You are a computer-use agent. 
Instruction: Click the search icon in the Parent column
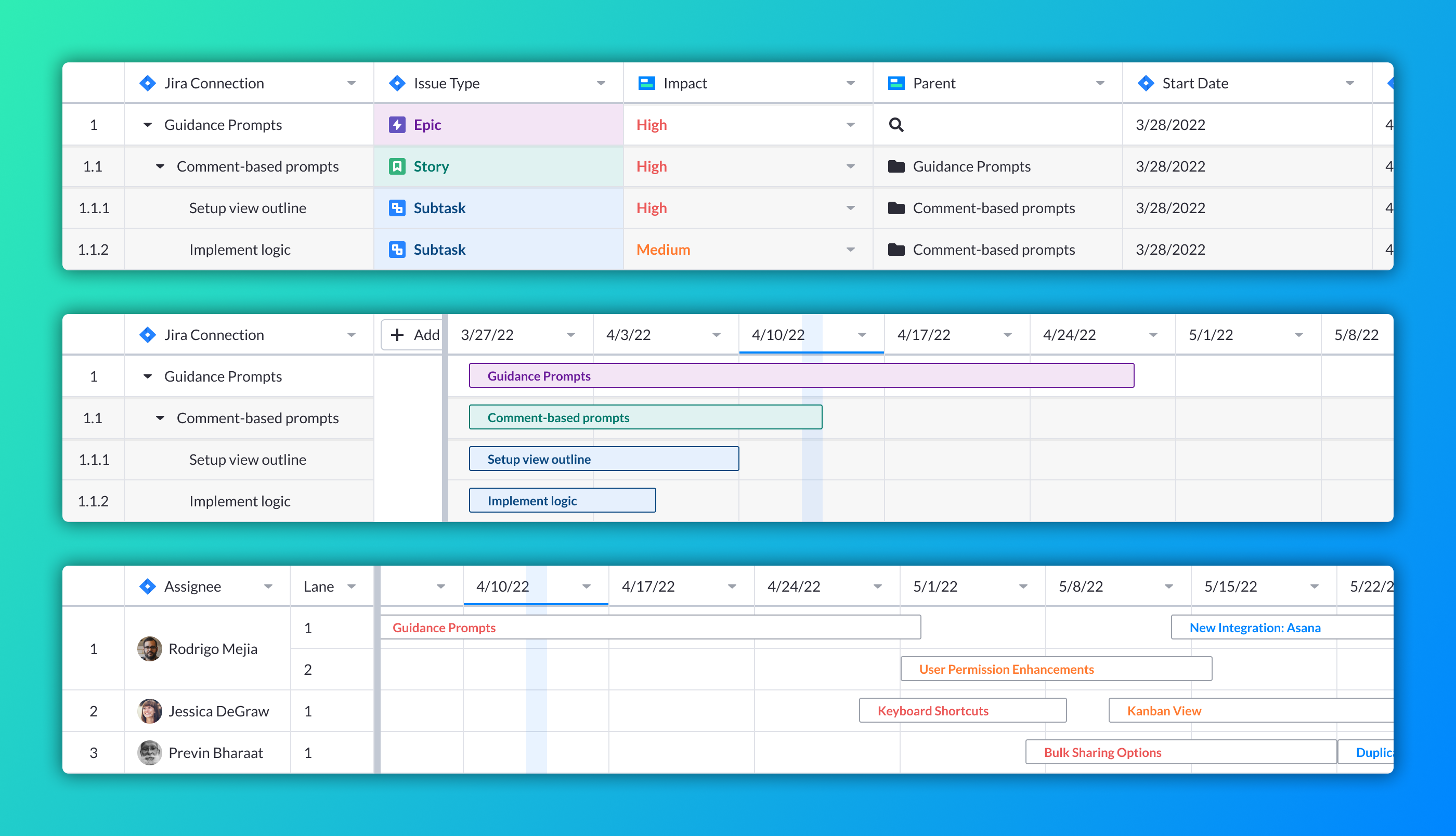click(895, 125)
